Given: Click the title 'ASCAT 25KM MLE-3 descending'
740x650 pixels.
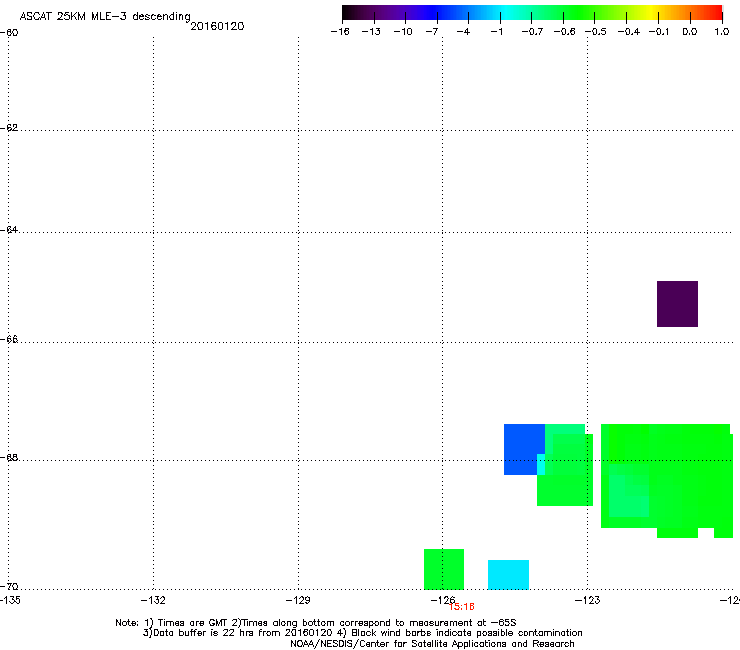Looking at the screenshot, I should tap(105, 16).
